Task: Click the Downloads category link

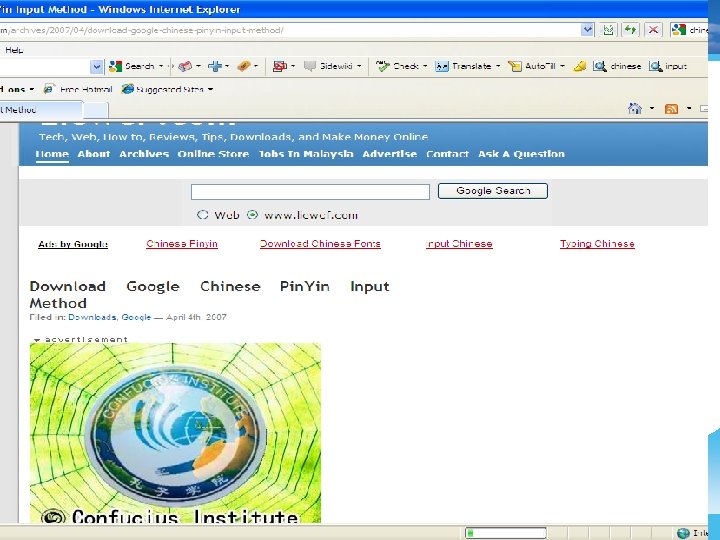Action: [x=92, y=317]
